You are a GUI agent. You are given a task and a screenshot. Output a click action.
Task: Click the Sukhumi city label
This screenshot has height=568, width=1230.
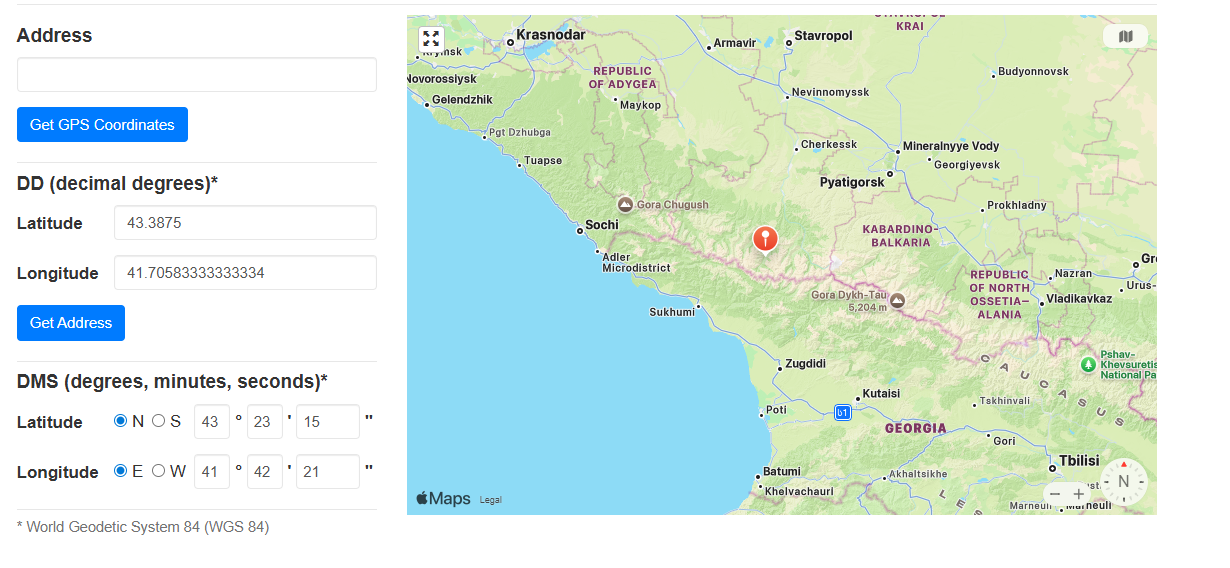point(672,312)
